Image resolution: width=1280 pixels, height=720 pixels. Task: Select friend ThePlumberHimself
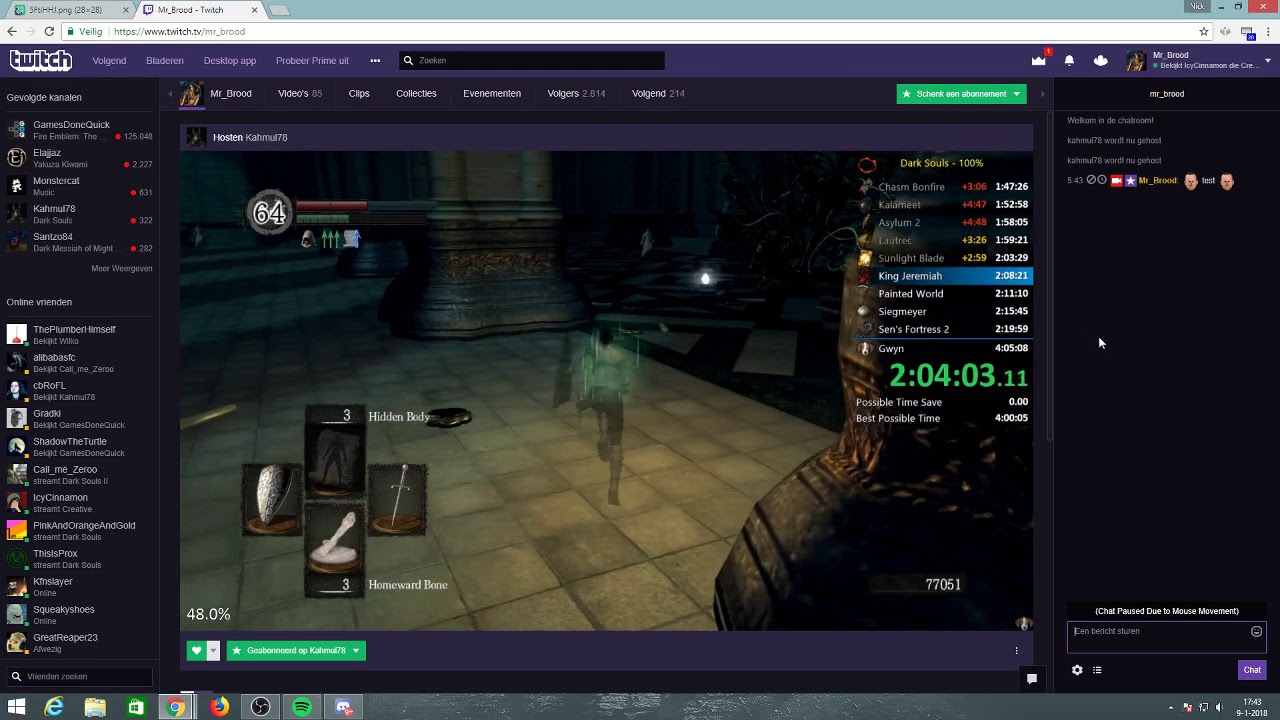point(80,334)
